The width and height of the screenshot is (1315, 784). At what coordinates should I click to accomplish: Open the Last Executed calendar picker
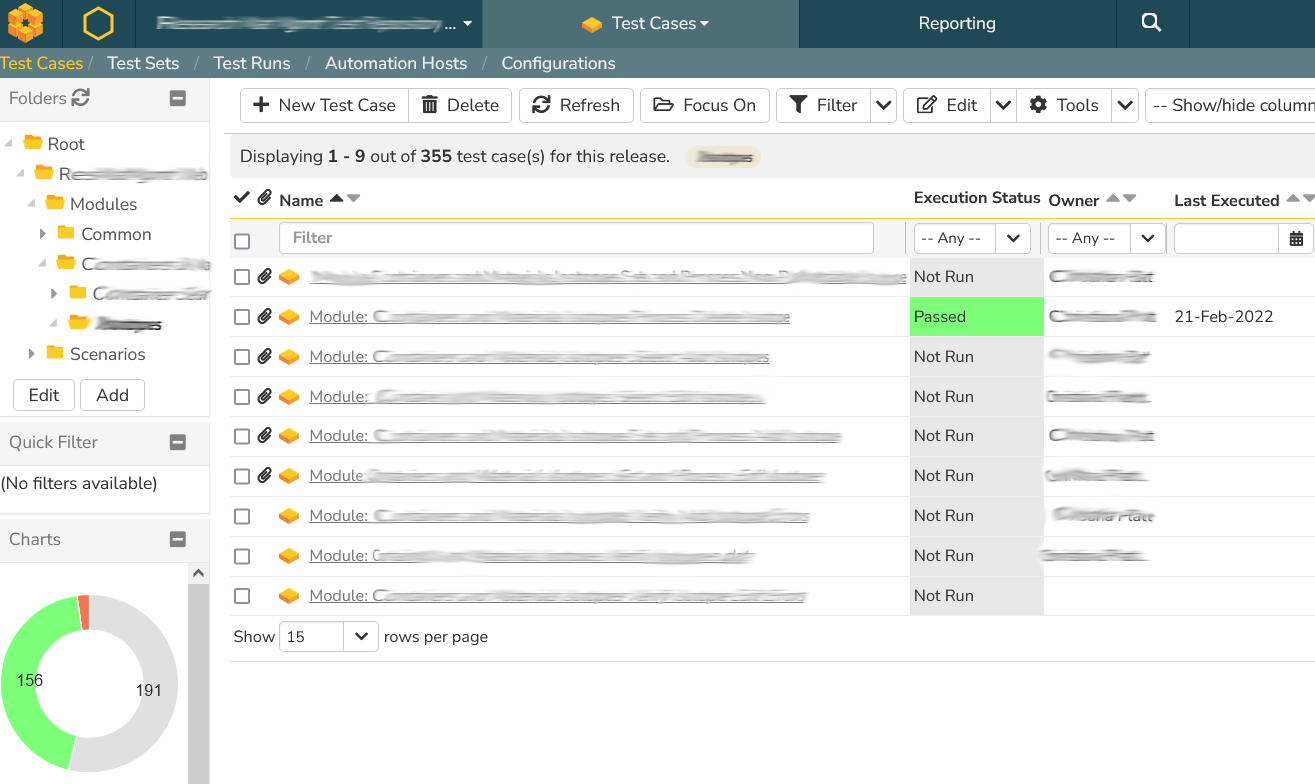point(1296,238)
